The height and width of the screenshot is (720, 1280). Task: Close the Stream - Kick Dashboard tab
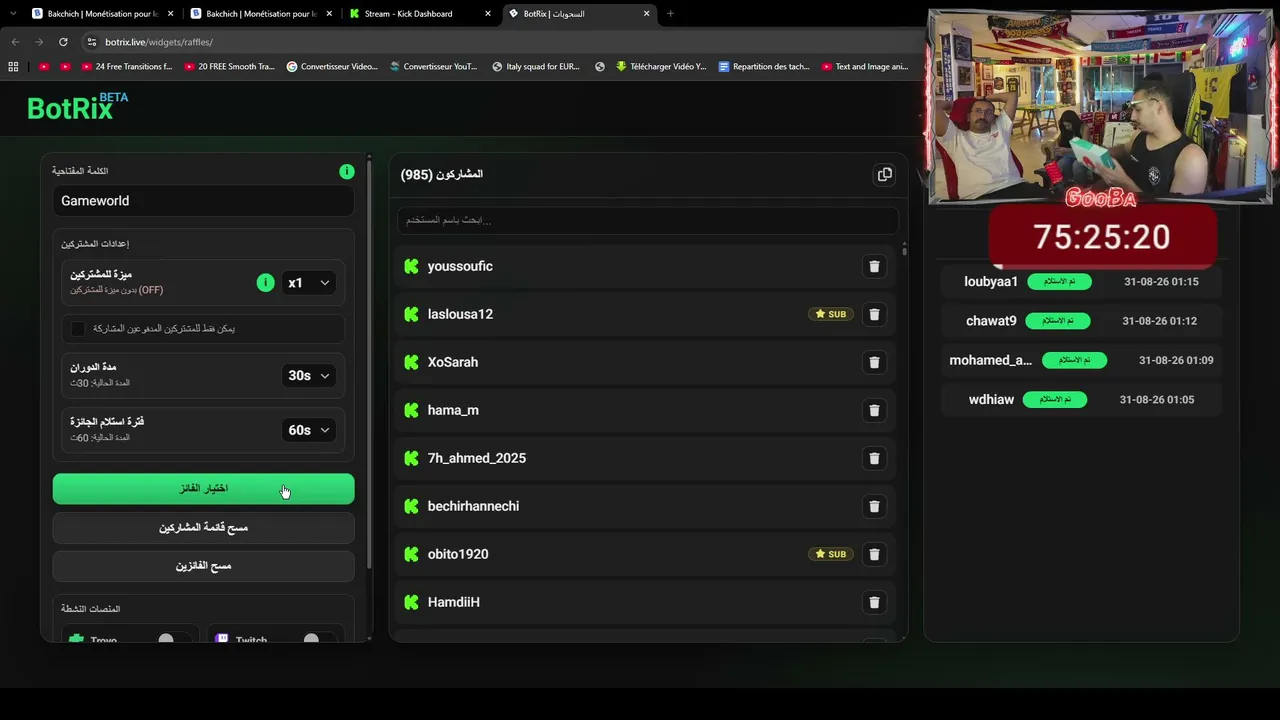coord(488,14)
